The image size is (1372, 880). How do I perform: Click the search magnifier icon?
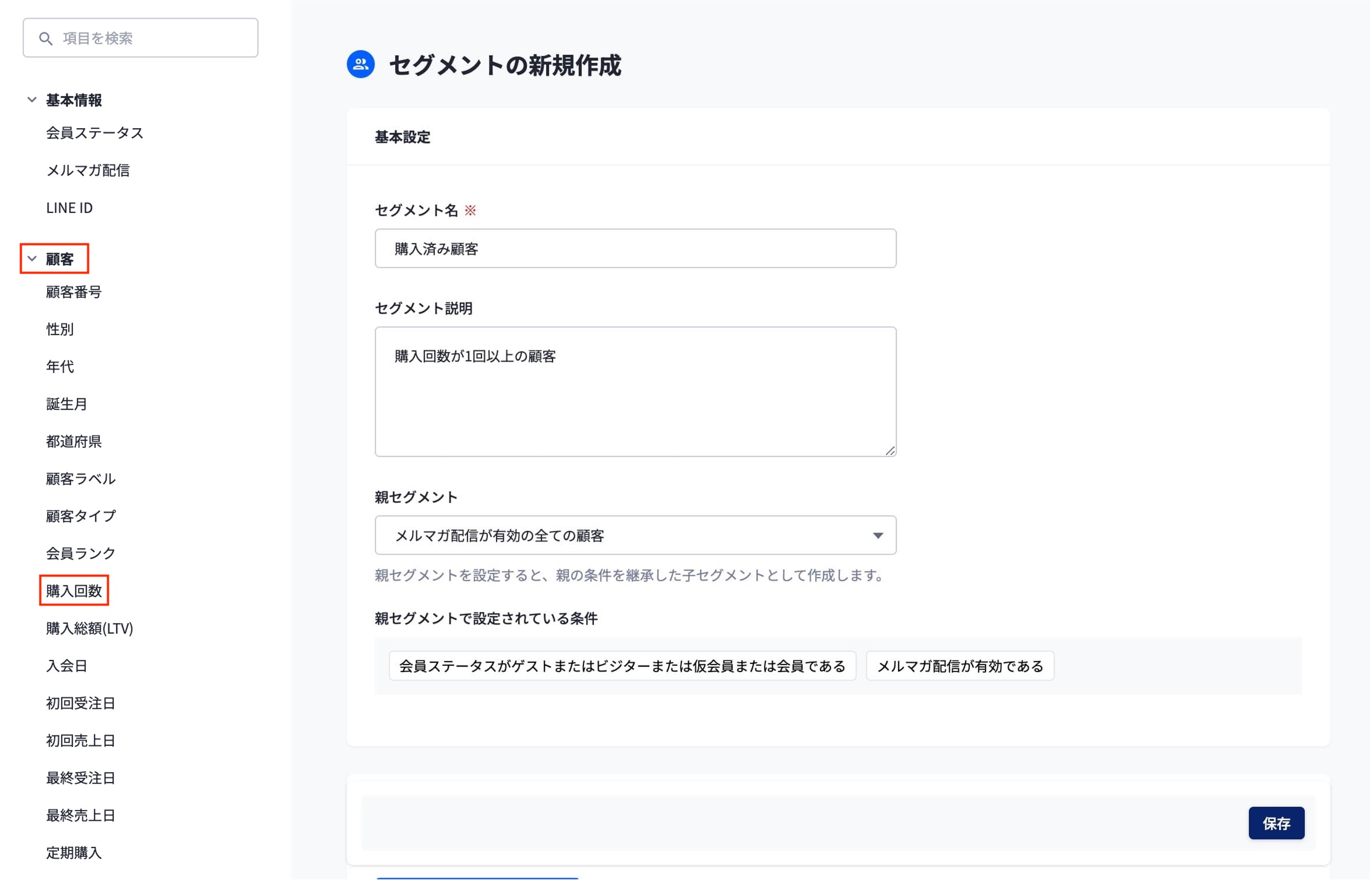pos(45,38)
